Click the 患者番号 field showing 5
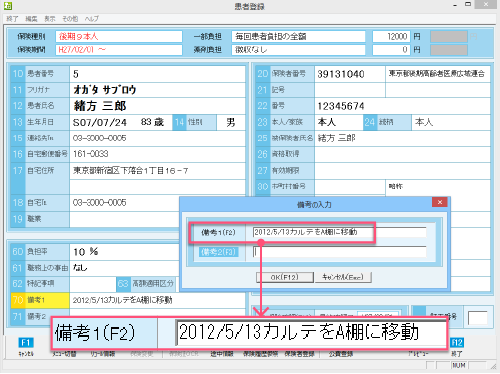Viewport: 500px width, 374px height. [157, 74]
